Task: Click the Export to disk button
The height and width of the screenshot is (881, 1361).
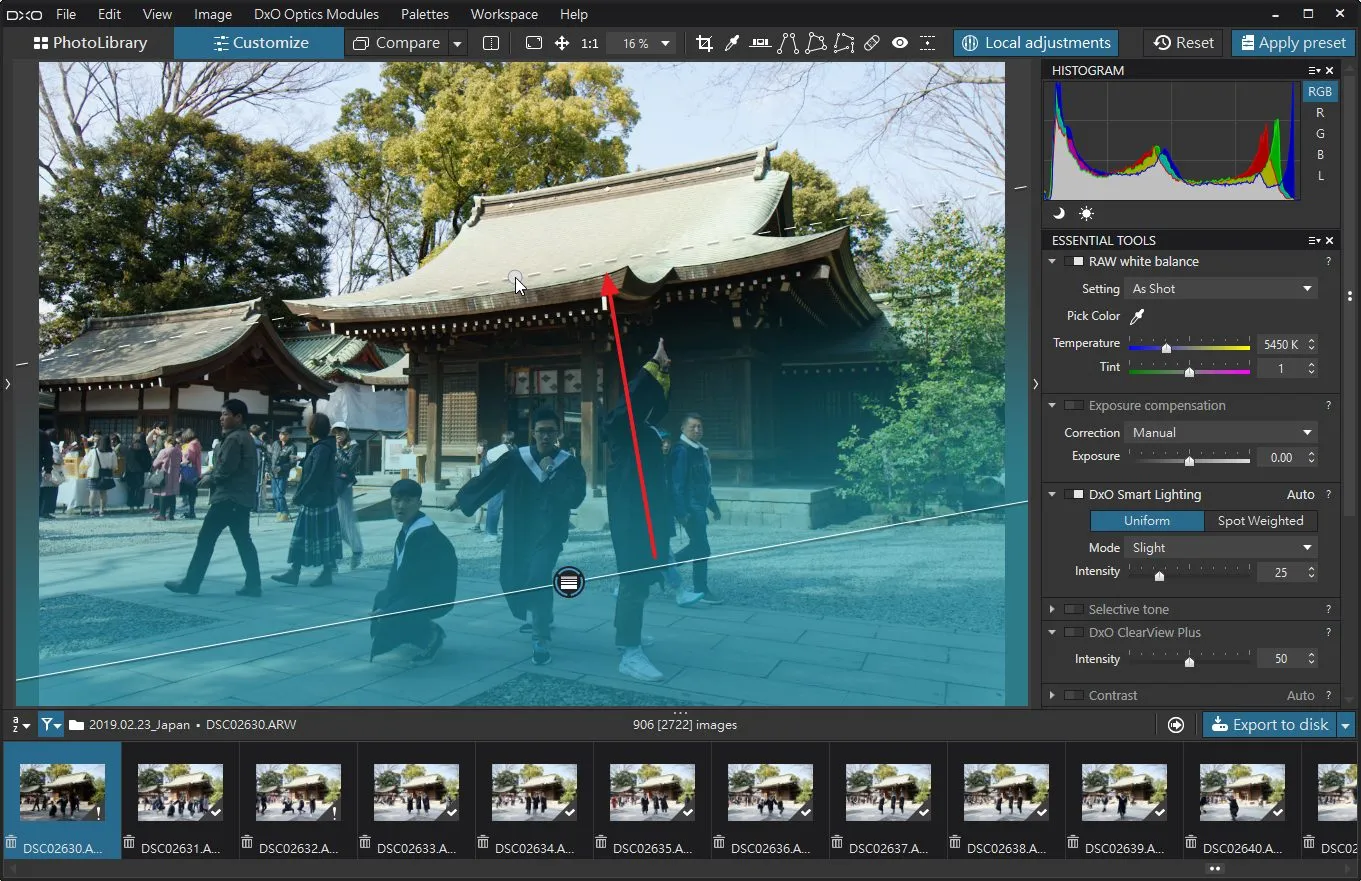Action: coord(1269,725)
